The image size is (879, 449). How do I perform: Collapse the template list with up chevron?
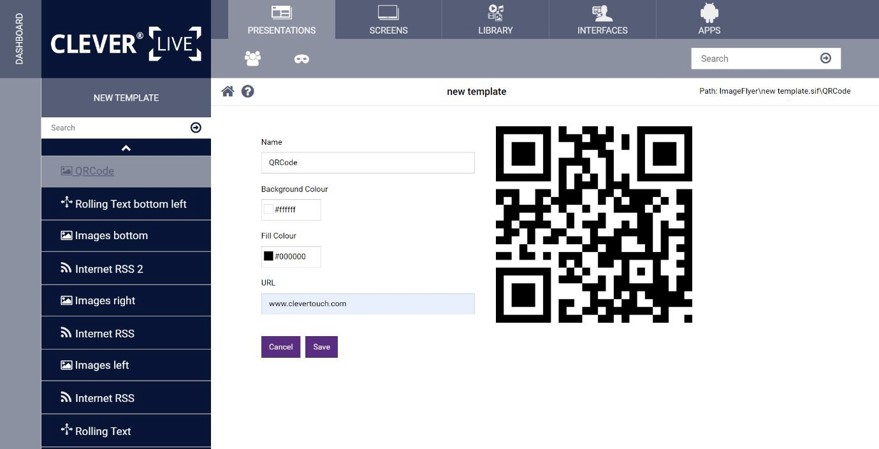[126, 148]
